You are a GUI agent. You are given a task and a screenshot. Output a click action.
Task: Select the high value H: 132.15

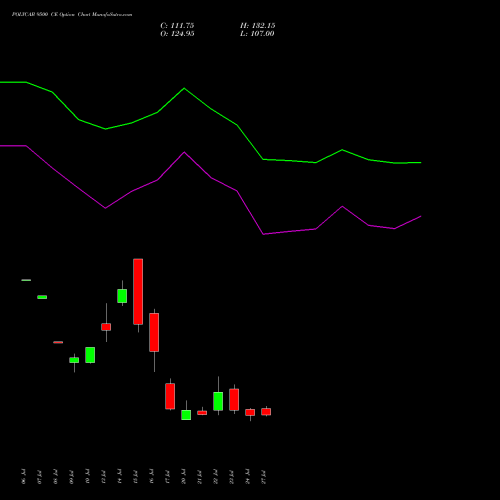coord(258,26)
